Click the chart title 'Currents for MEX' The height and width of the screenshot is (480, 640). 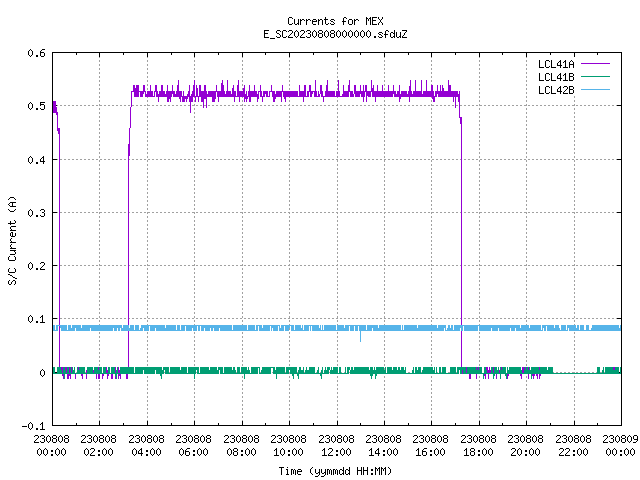pos(335,21)
